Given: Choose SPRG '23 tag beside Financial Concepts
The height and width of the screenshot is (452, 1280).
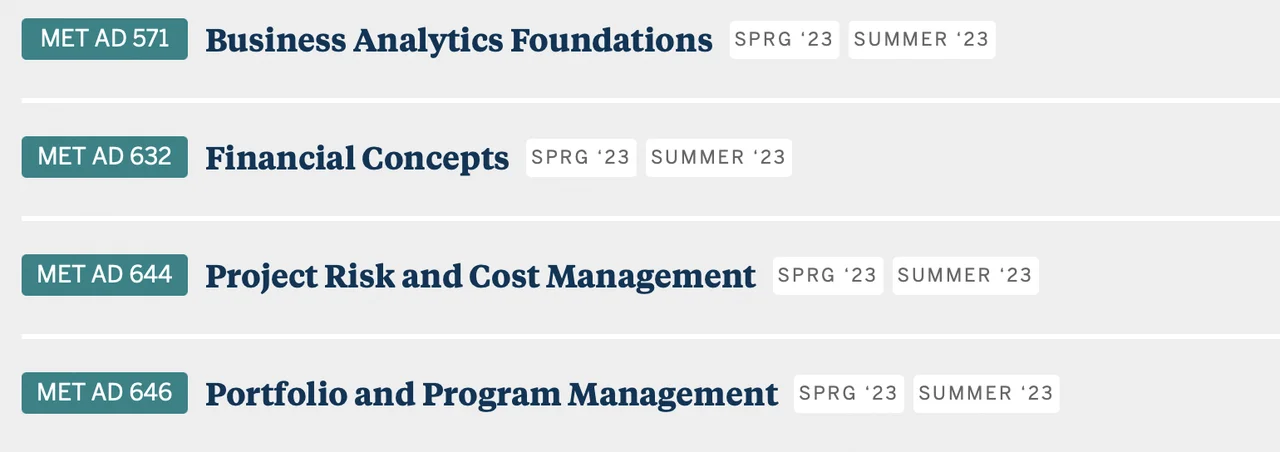Looking at the screenshot, I should click(x=581, y=158).
